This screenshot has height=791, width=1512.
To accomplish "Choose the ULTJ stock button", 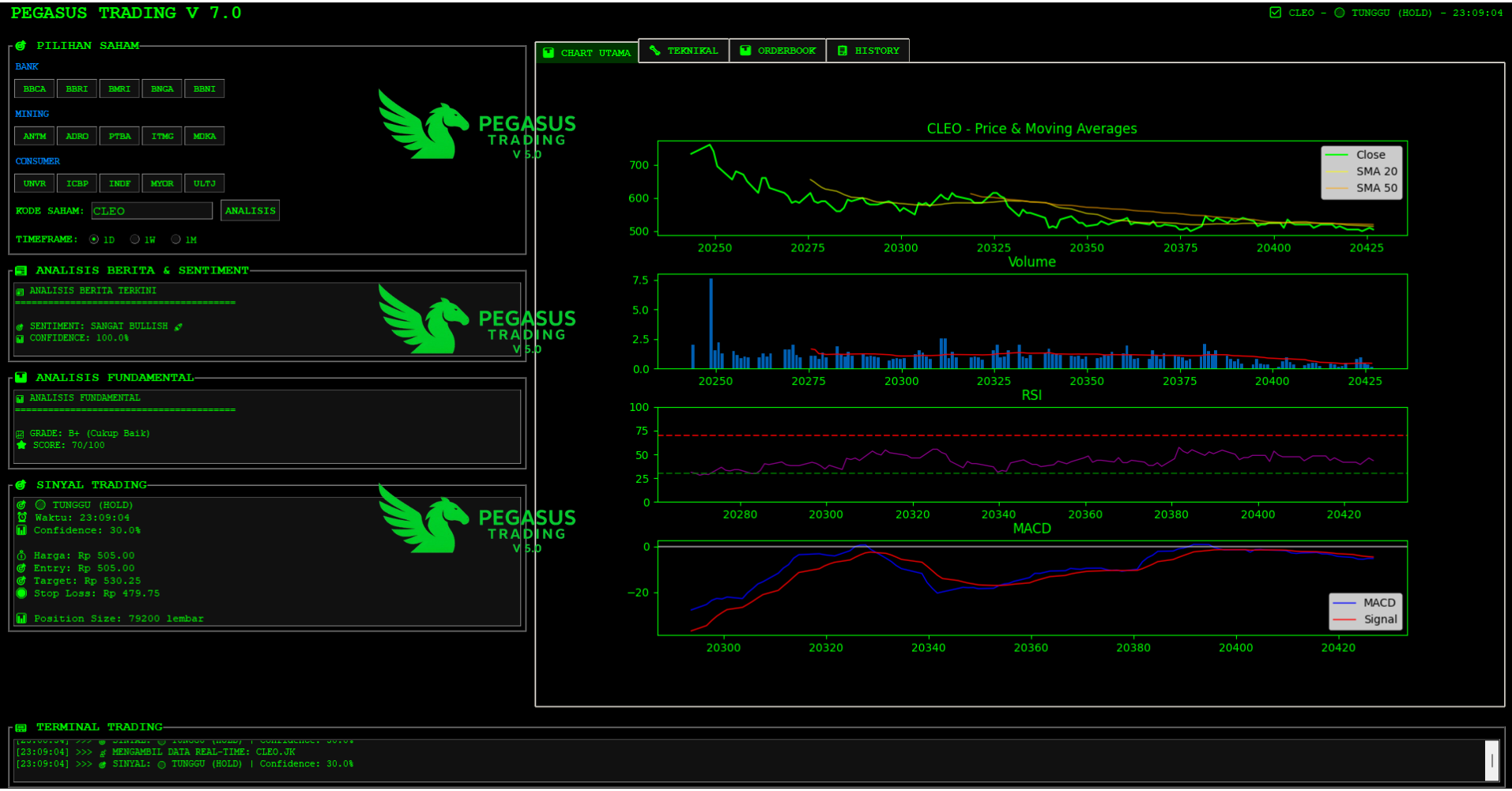I will pos(205,183).
